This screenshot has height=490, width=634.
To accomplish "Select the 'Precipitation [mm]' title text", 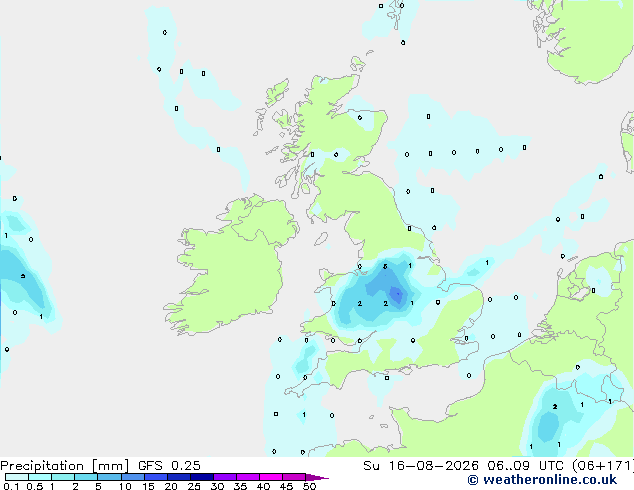I will coord(65,466).
